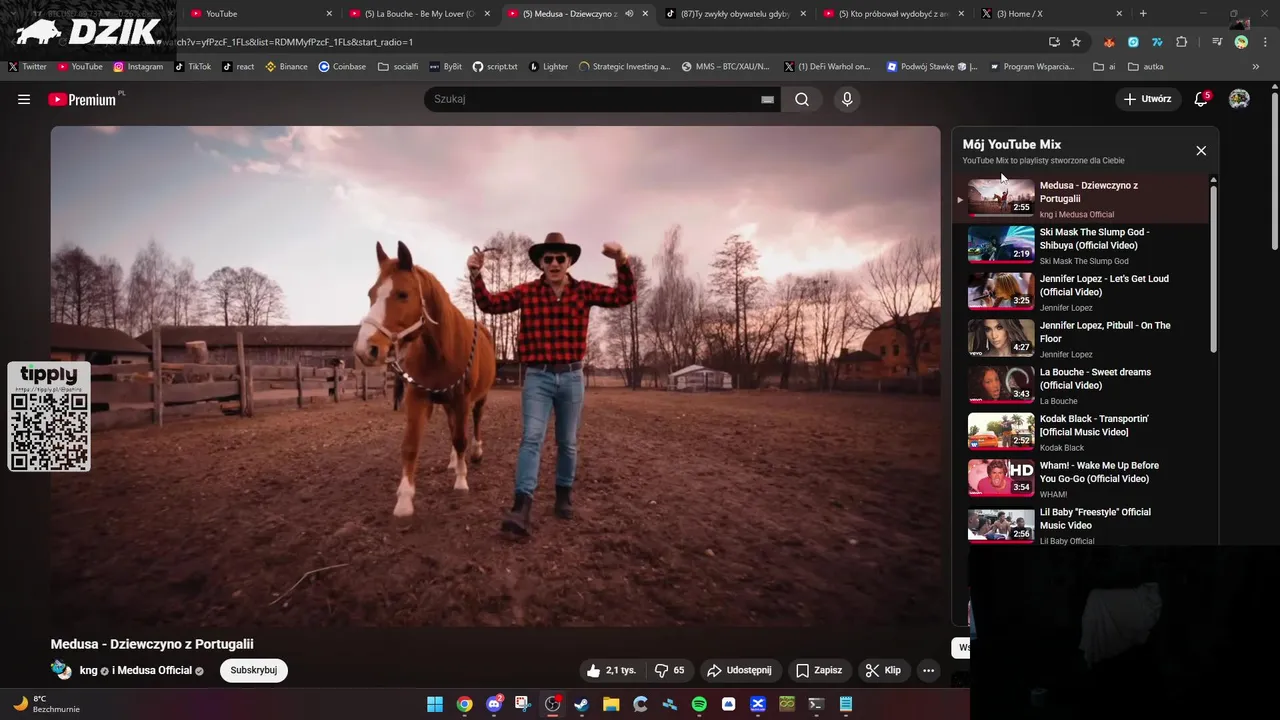The height and width of the screenshot is (720, 1280).
Task: Open Discord from the taskbar
Action: [x=494, y=704]
